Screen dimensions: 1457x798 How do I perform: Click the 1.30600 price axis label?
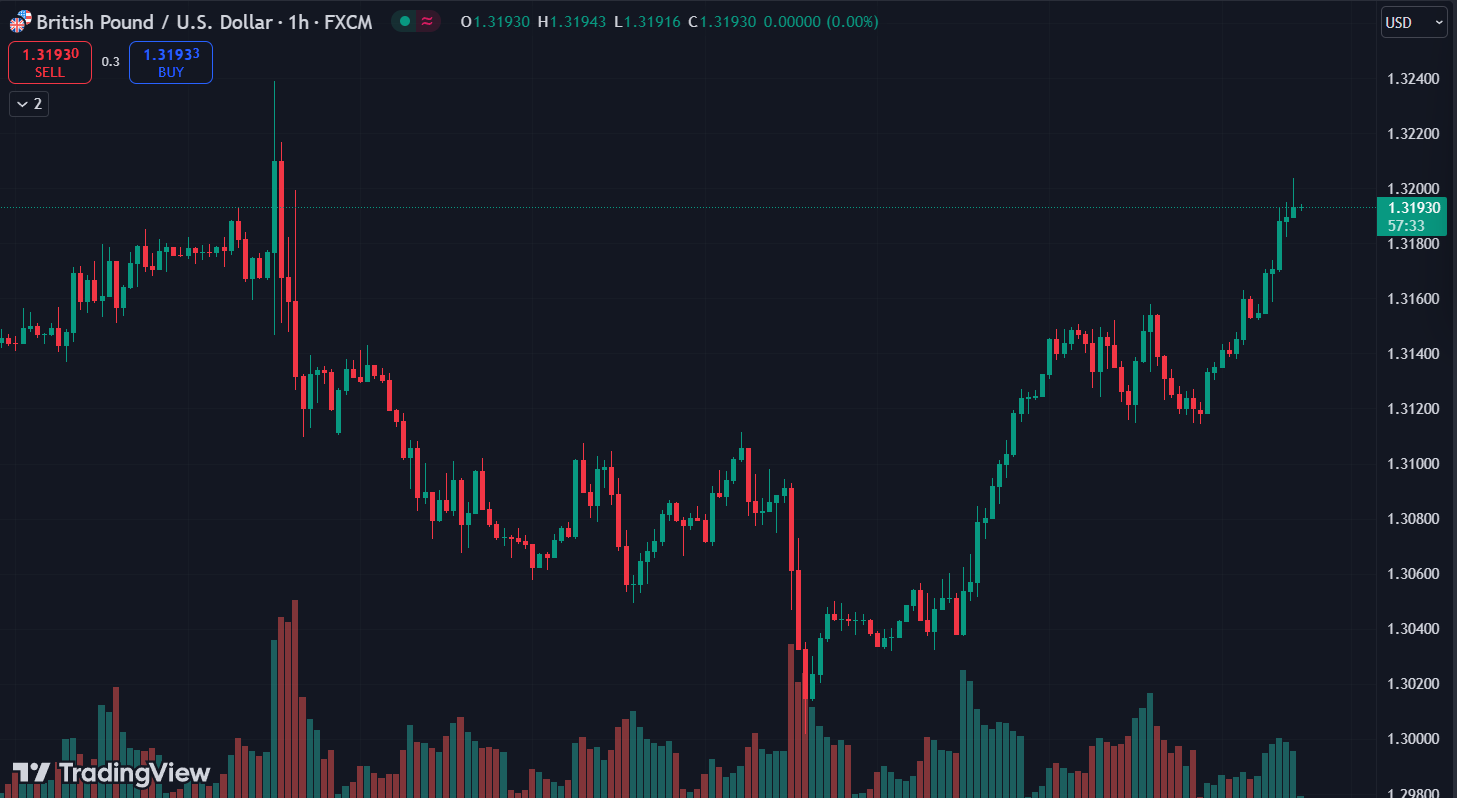[1414, 574]
